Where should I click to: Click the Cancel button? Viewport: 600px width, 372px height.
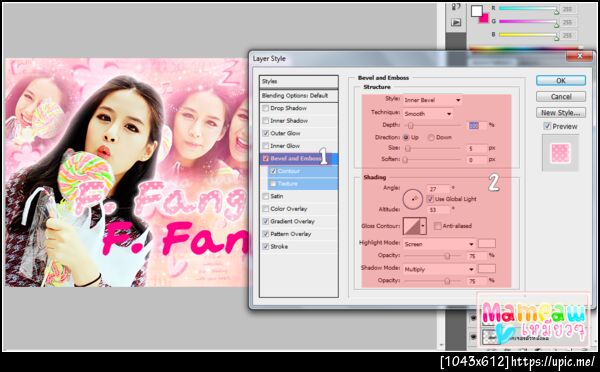(x=561, y=96)
